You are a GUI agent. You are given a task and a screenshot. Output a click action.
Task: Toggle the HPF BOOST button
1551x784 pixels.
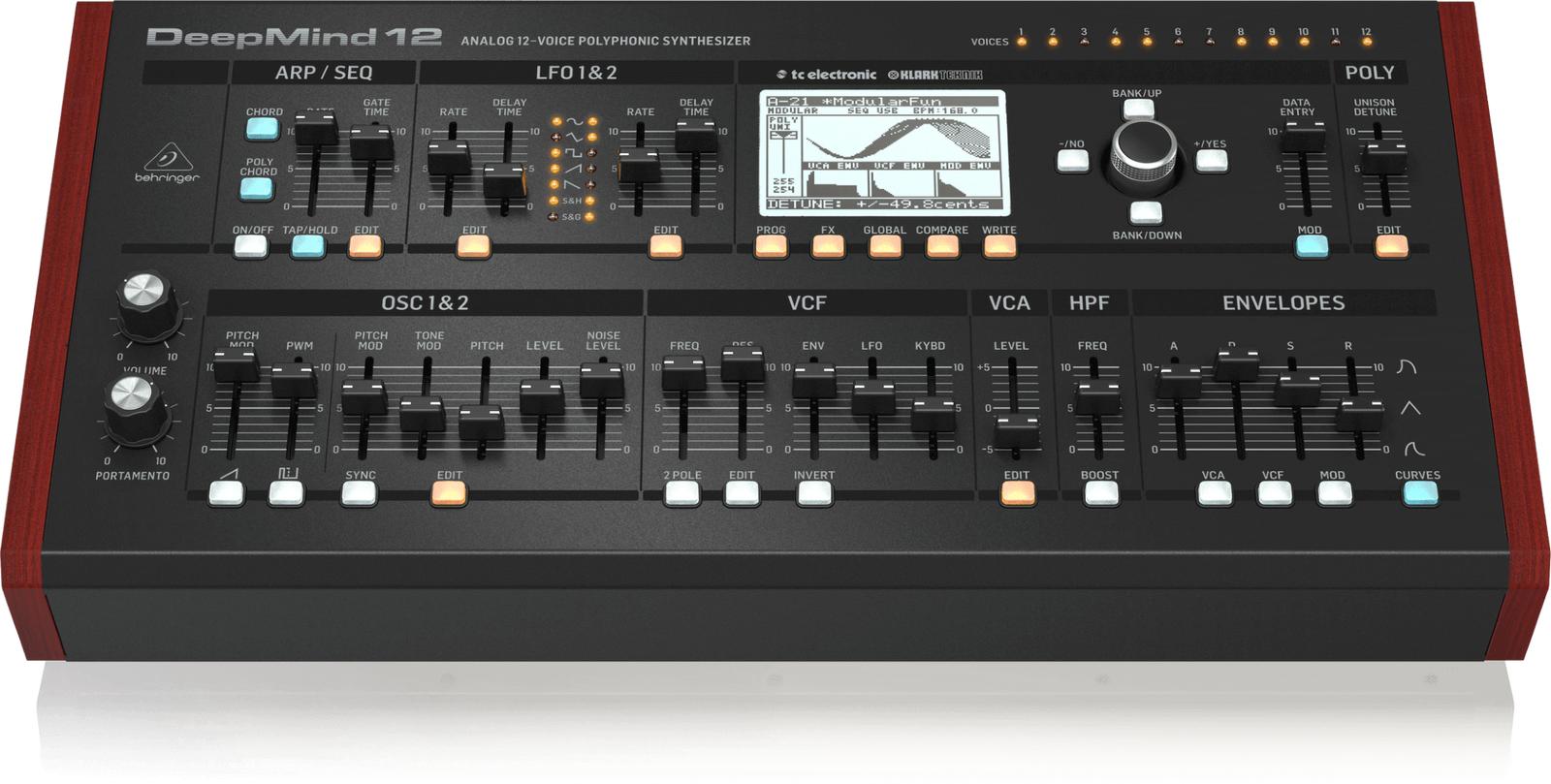point(1100,492)
